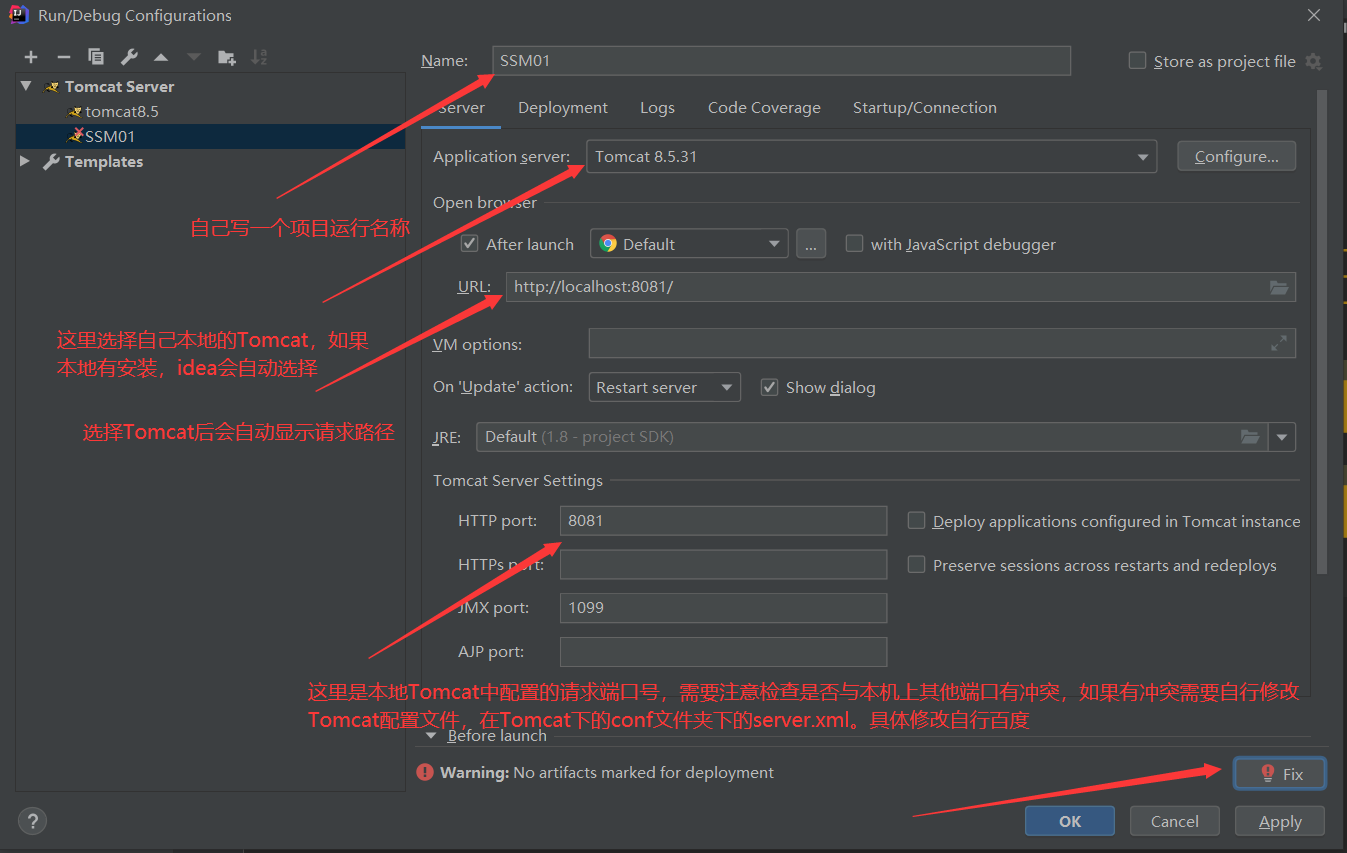The width and height of the screenshot is (1347, 853).
Task: Toggle the Show dialog checkbox
Action: pyautogui.click(x=769, y=387)
